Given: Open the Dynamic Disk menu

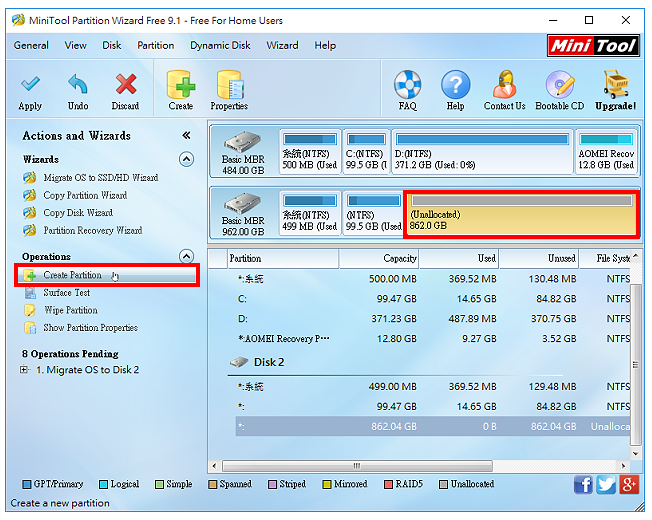Looking at the screenshot, I should tap(220, 45).
